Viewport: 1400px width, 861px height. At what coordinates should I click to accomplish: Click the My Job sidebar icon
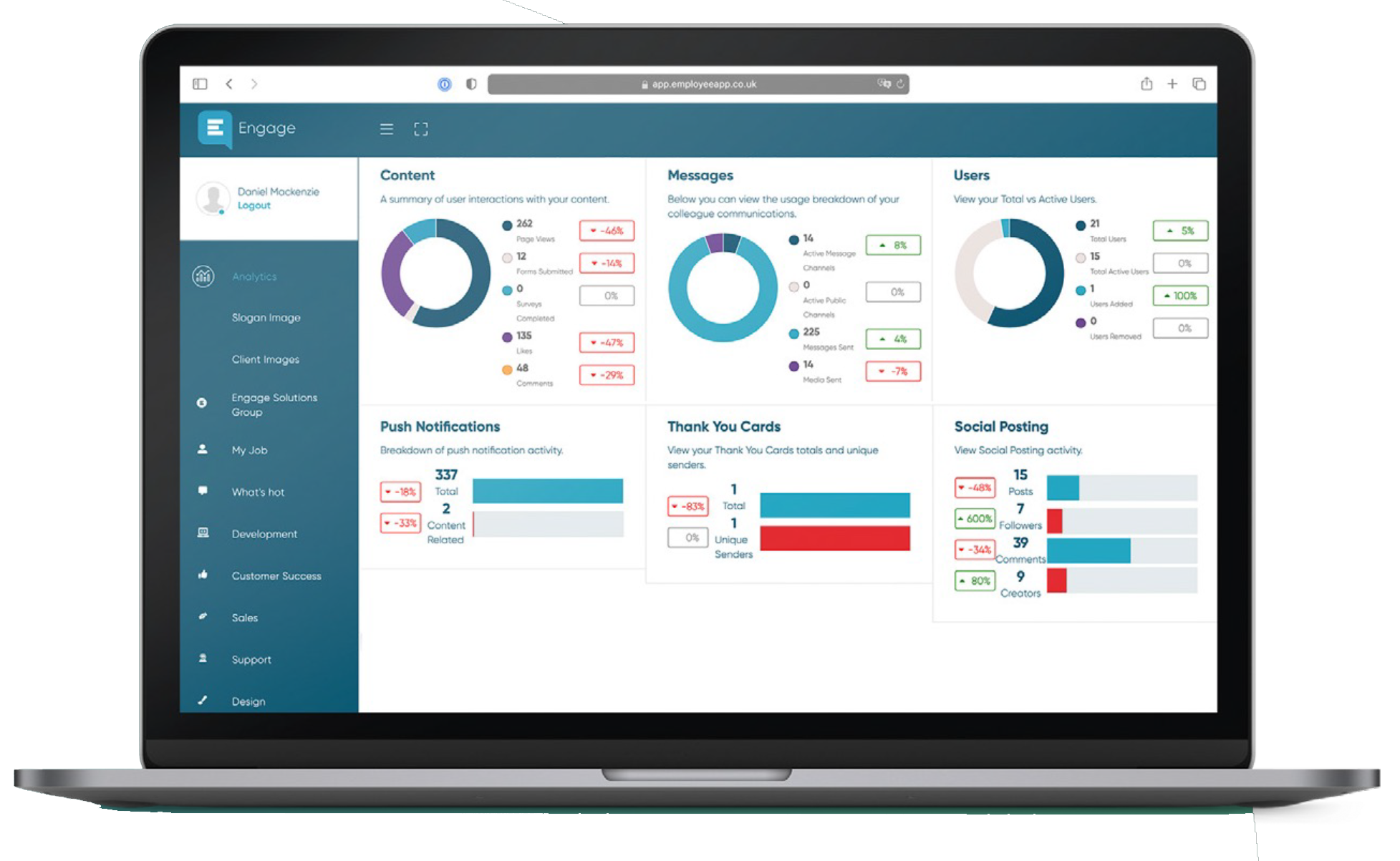click(x=200, y=448)
